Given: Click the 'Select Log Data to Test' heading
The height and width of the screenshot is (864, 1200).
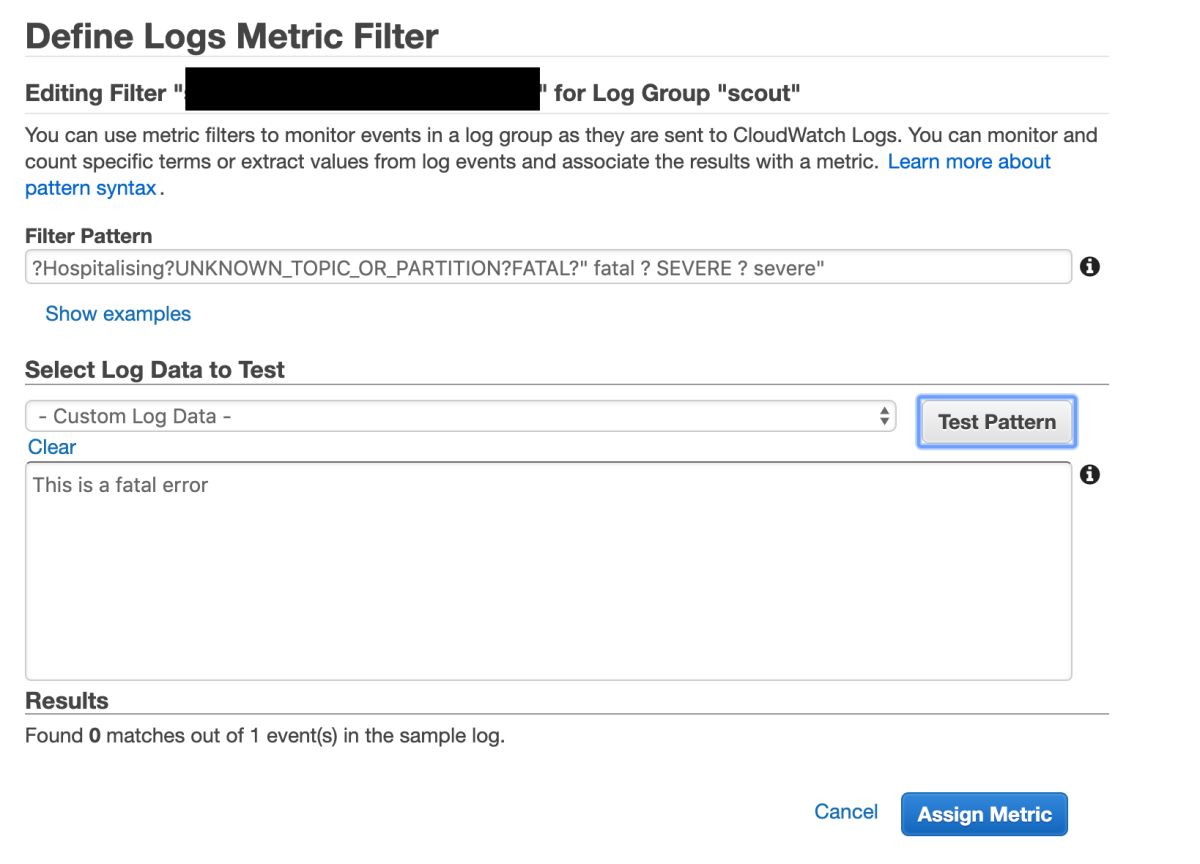Looking at the screenshot, I should pos(155,370).
